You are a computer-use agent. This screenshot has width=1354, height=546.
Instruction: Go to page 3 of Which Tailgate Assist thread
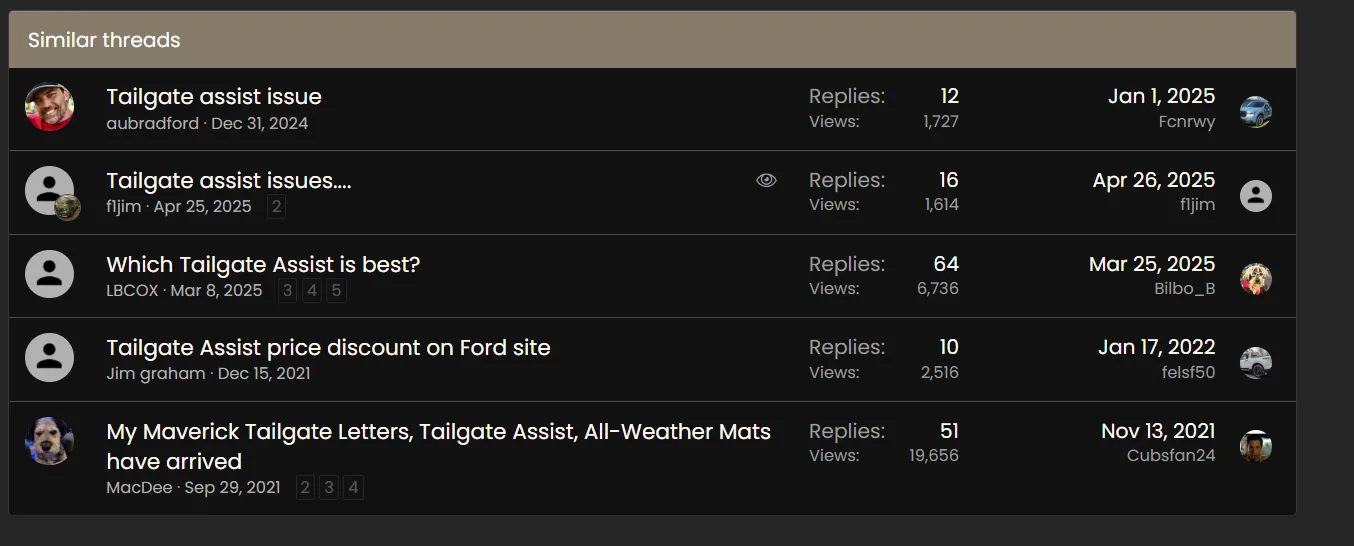(288, 291)
